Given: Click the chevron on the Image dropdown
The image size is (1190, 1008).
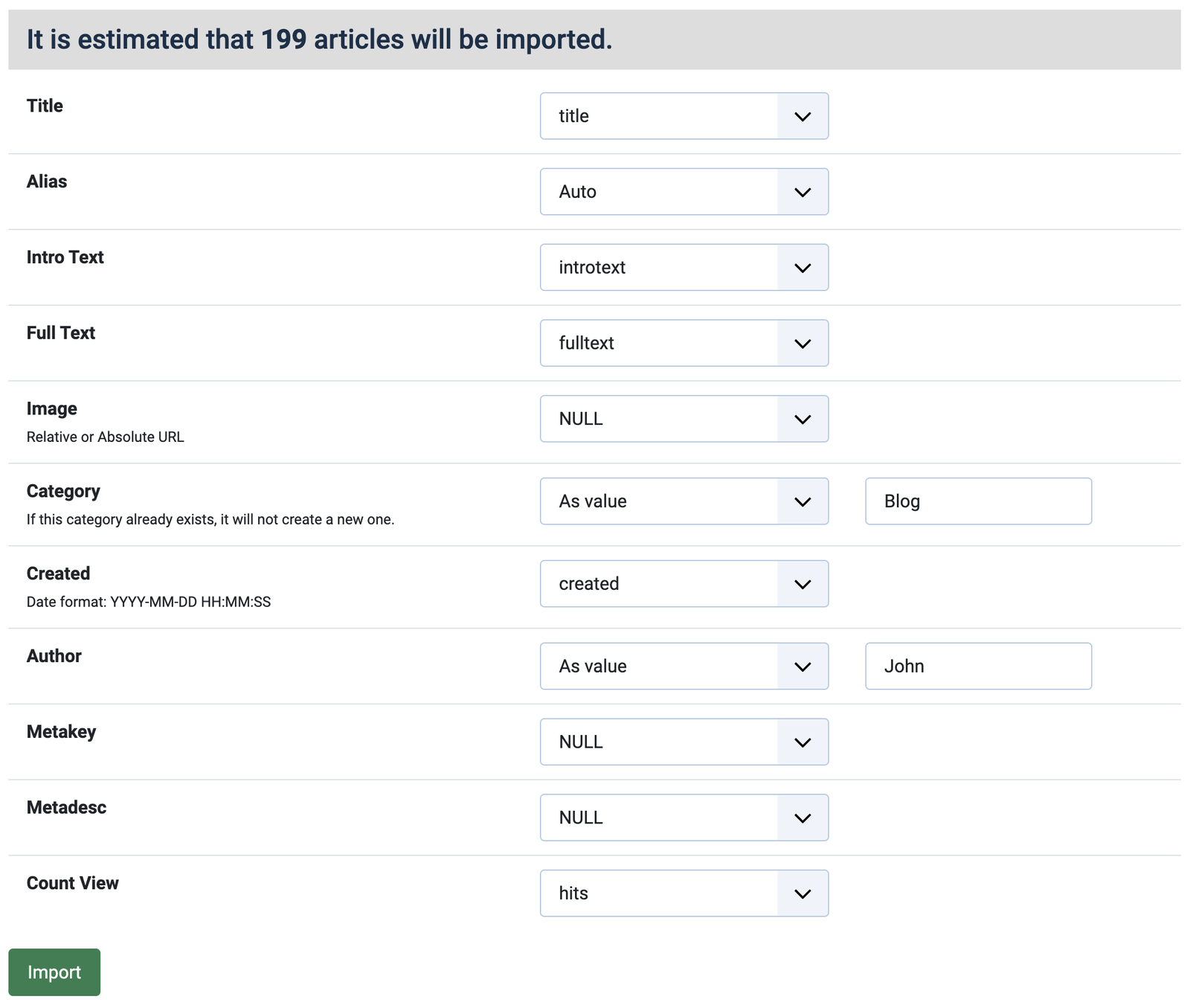Looking at the screenshot, I should point(803,418).
